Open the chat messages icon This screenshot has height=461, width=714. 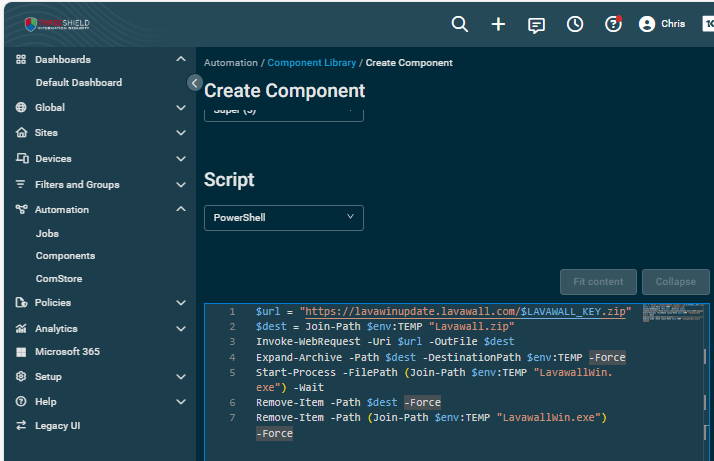[x=536, y=25]
